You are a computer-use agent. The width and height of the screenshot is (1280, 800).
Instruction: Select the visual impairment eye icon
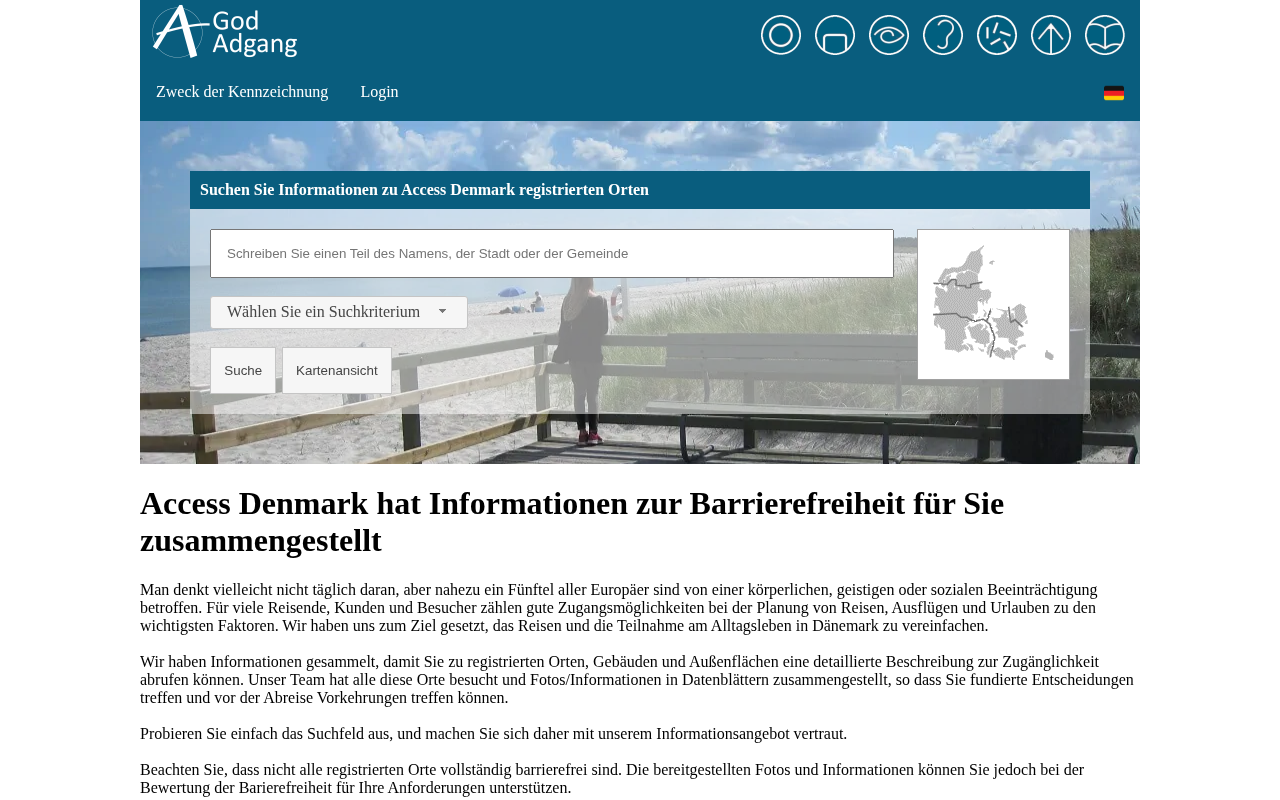pos(889,35)
